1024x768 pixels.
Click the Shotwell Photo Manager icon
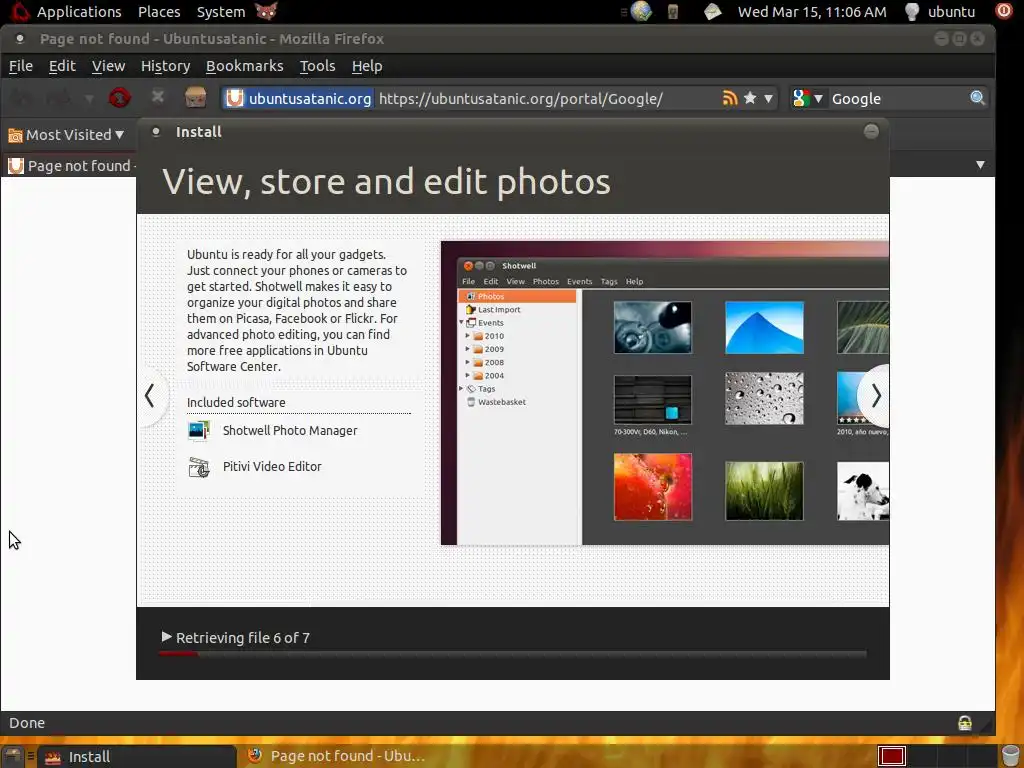199,430
